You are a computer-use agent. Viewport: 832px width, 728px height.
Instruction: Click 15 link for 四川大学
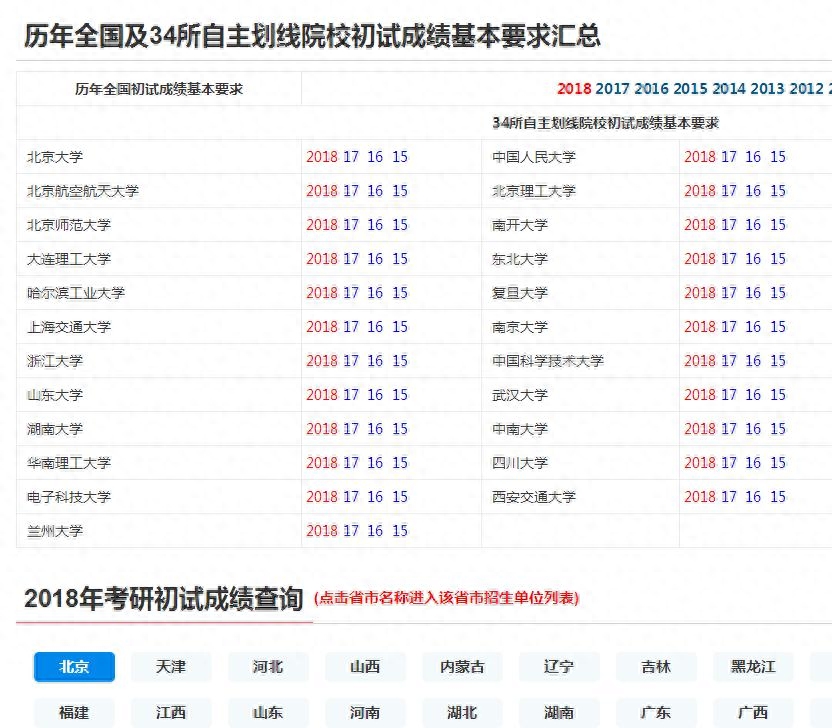[778, 462]
